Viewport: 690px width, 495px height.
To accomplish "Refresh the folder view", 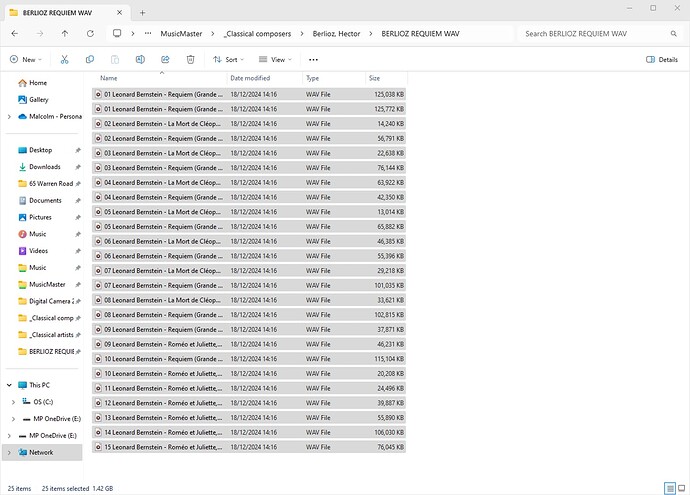I will click(90, 33).
